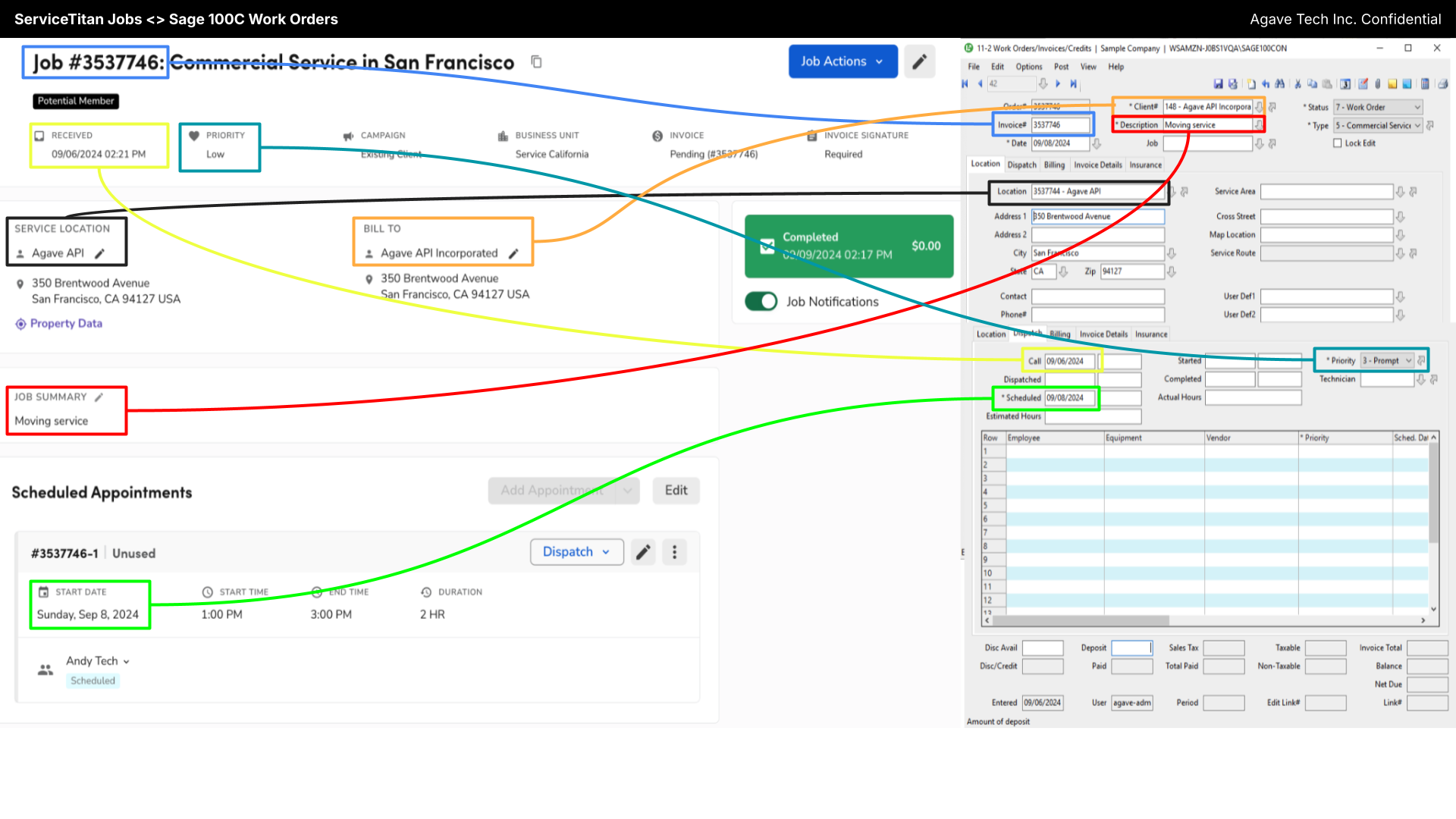
Task: Edit the job with the pencil icon beside Job Actions
Action: click(x=919, y=61)
